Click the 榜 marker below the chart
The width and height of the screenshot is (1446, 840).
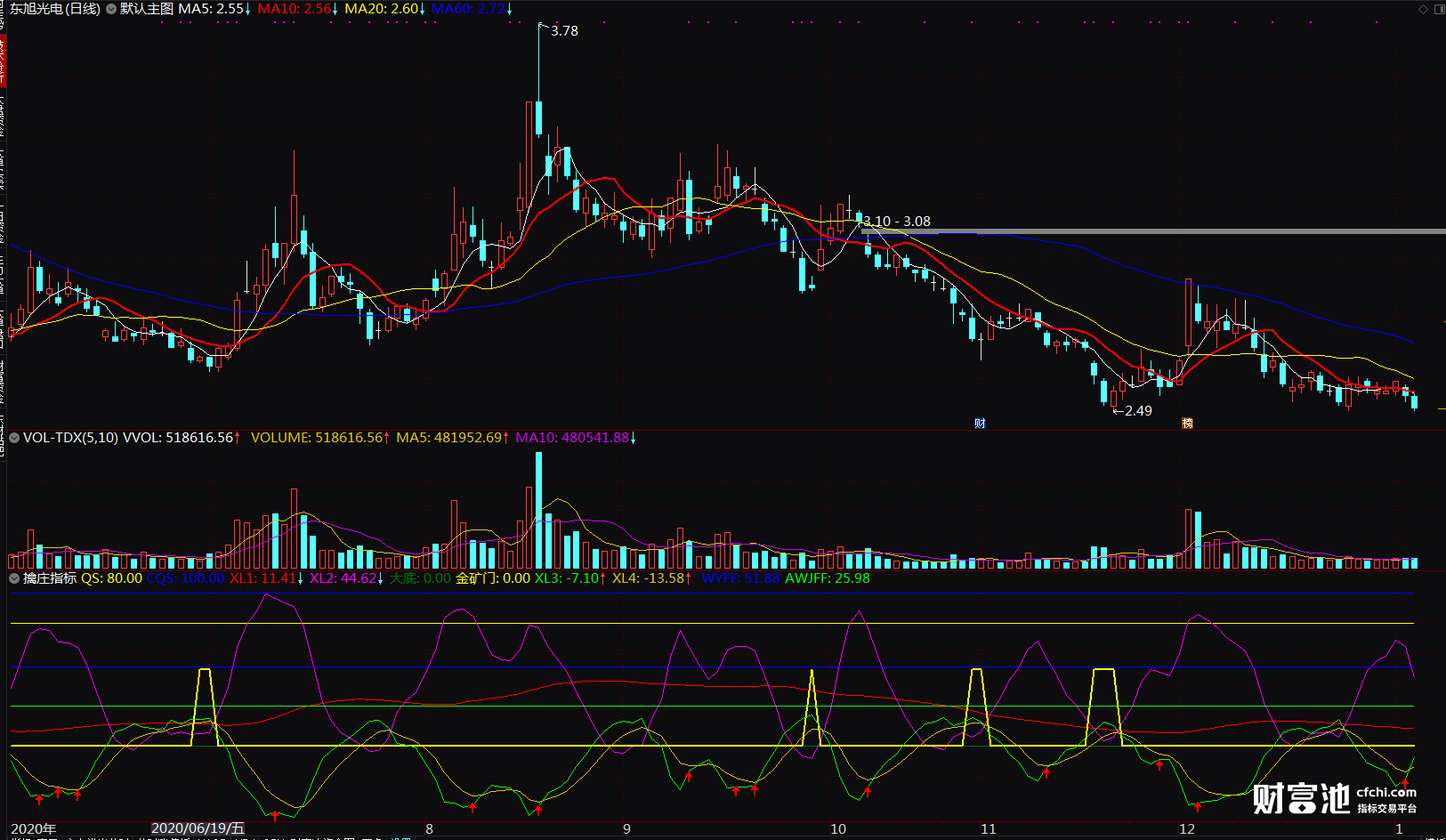(x=1187, y=424)
